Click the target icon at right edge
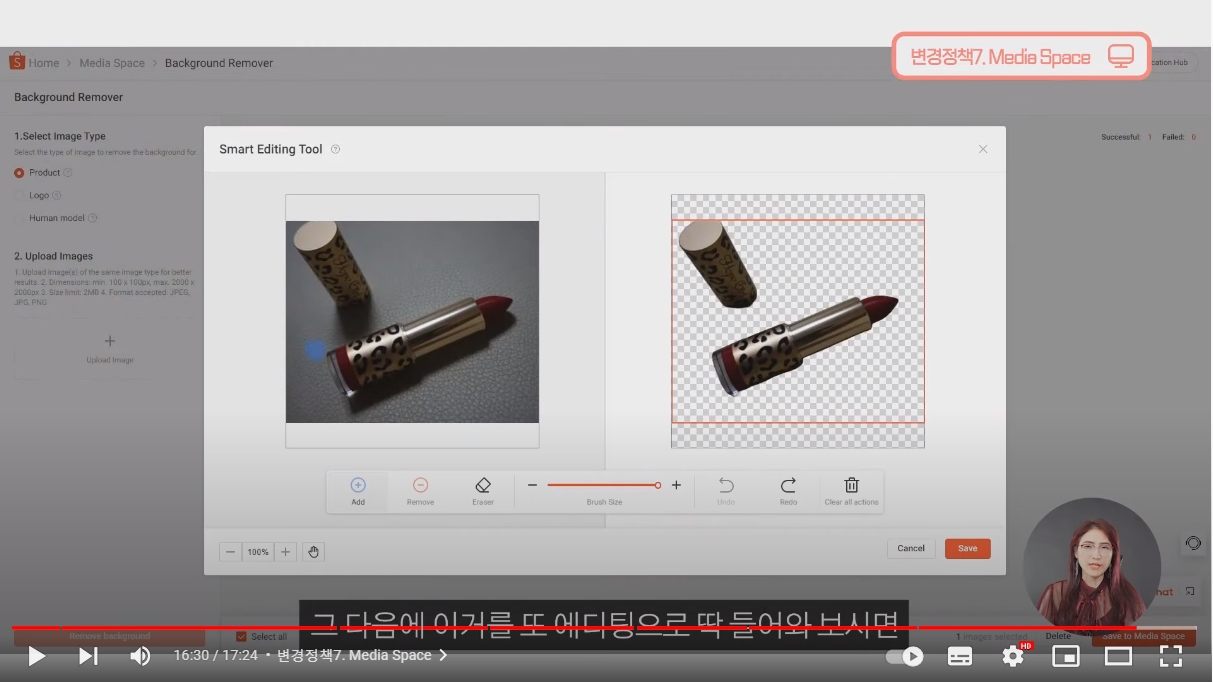Screen dimensions: 1213x682 click(x=1192, y=543)
